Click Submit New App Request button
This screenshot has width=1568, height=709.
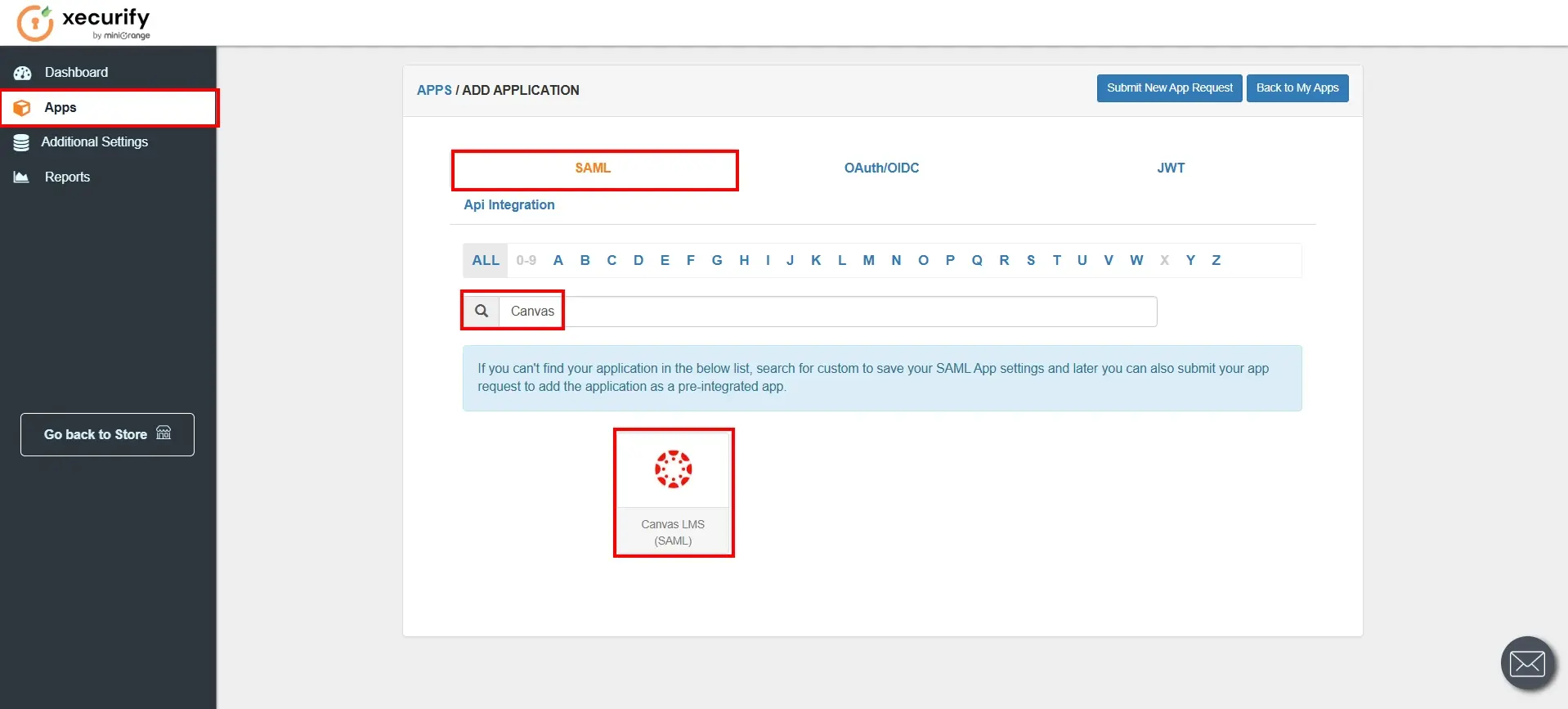1170,88
